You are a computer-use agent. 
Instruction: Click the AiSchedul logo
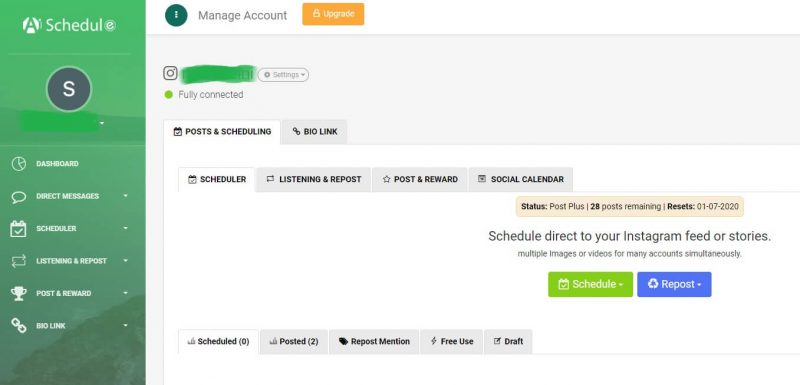point(69,25)
